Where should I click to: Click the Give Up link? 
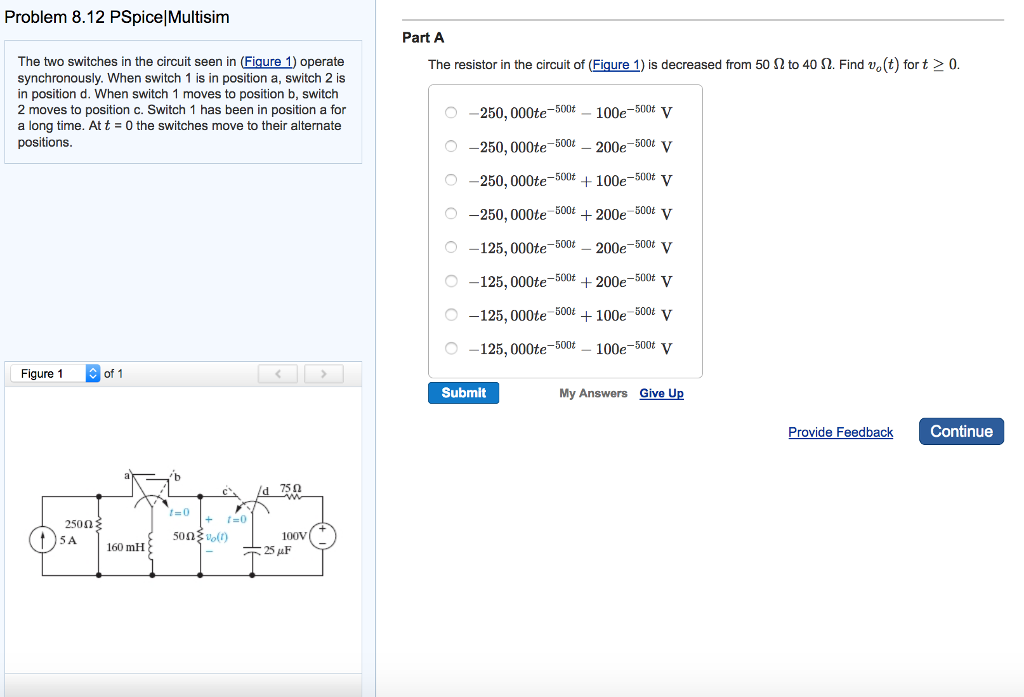(x=661, y=393)
